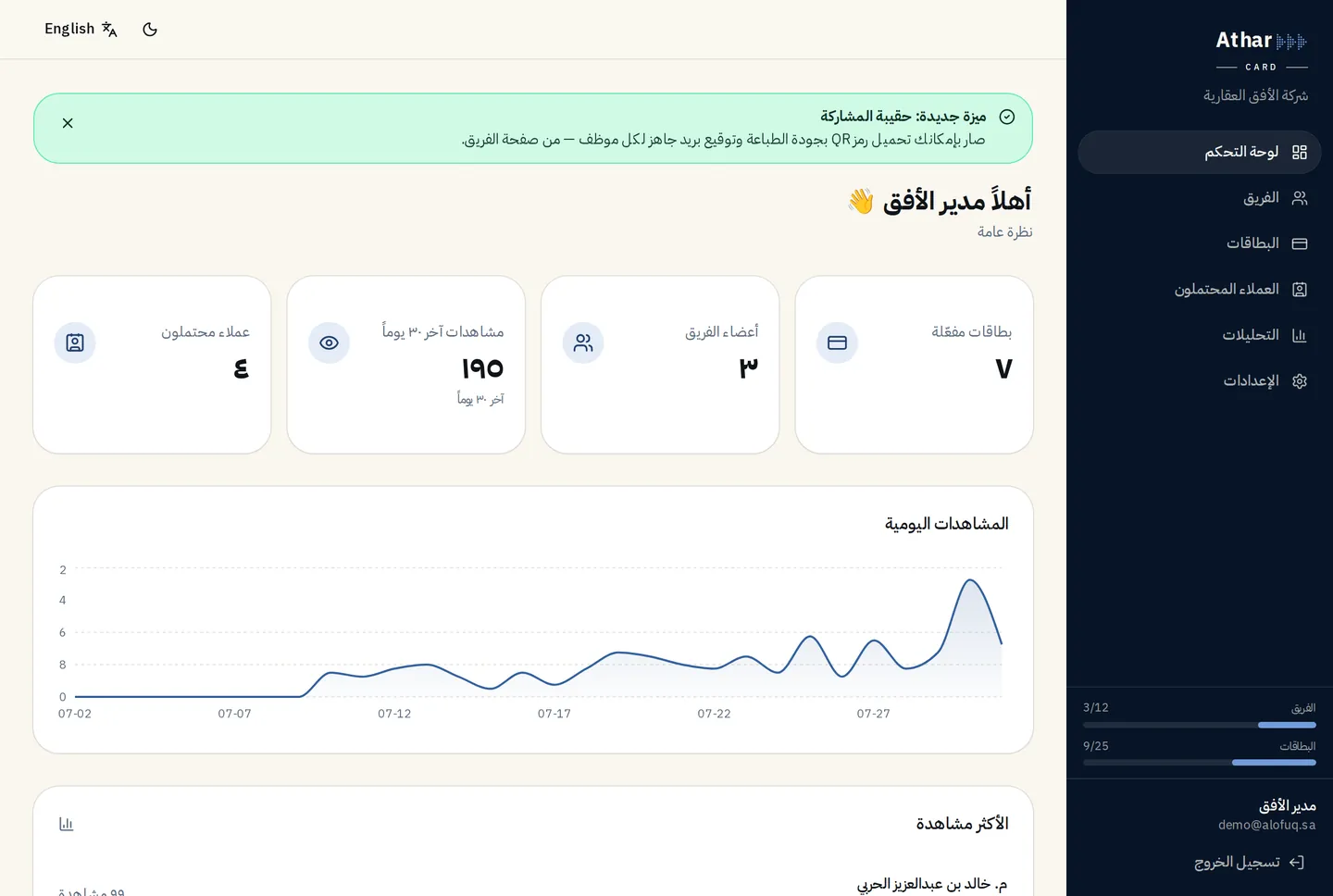The image size is (1333, 896).
Task: Open the مشاهدات آخر ٣٠ يوماً stat card
Action: 406,365
